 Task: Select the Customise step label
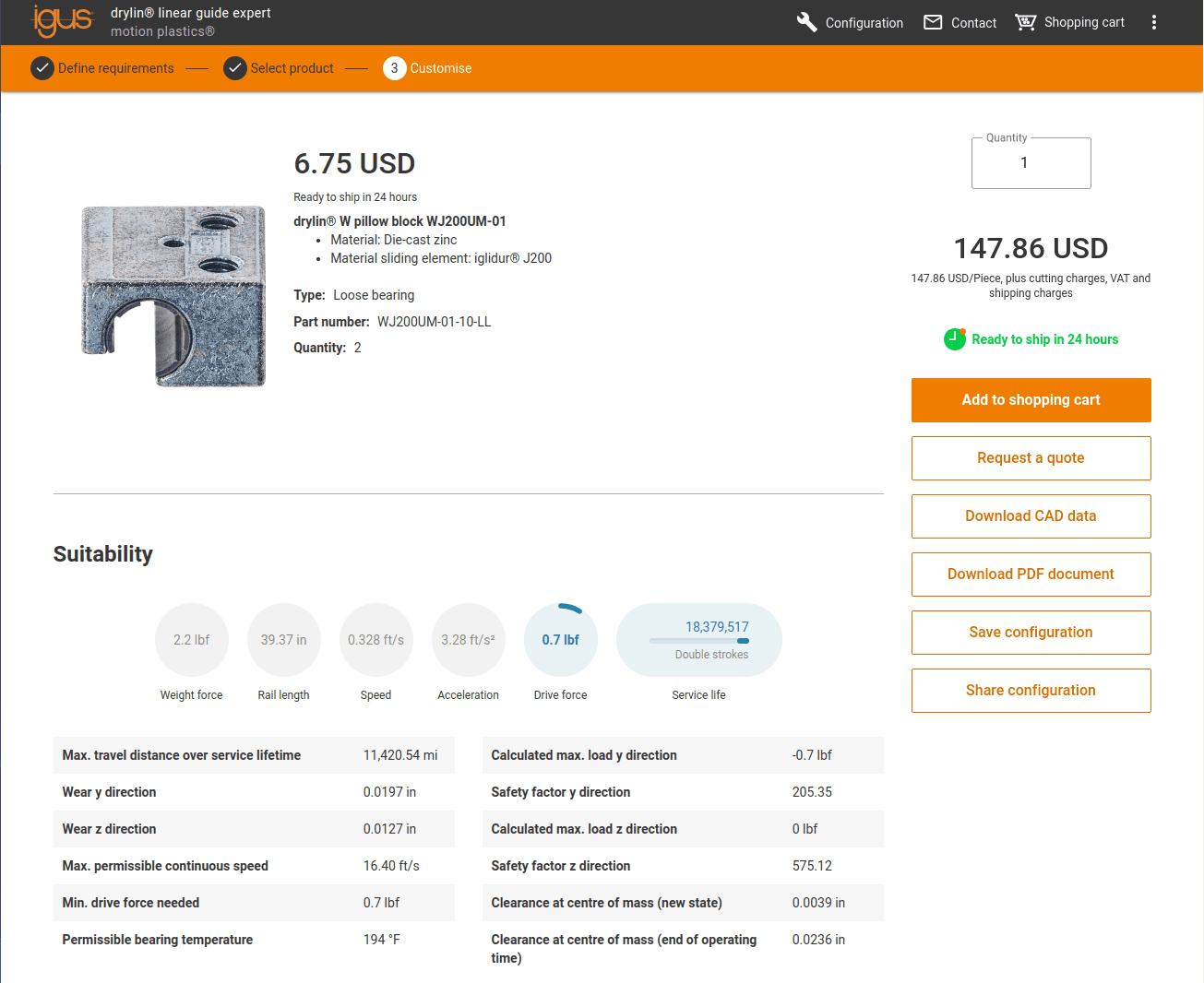[441, 68]
